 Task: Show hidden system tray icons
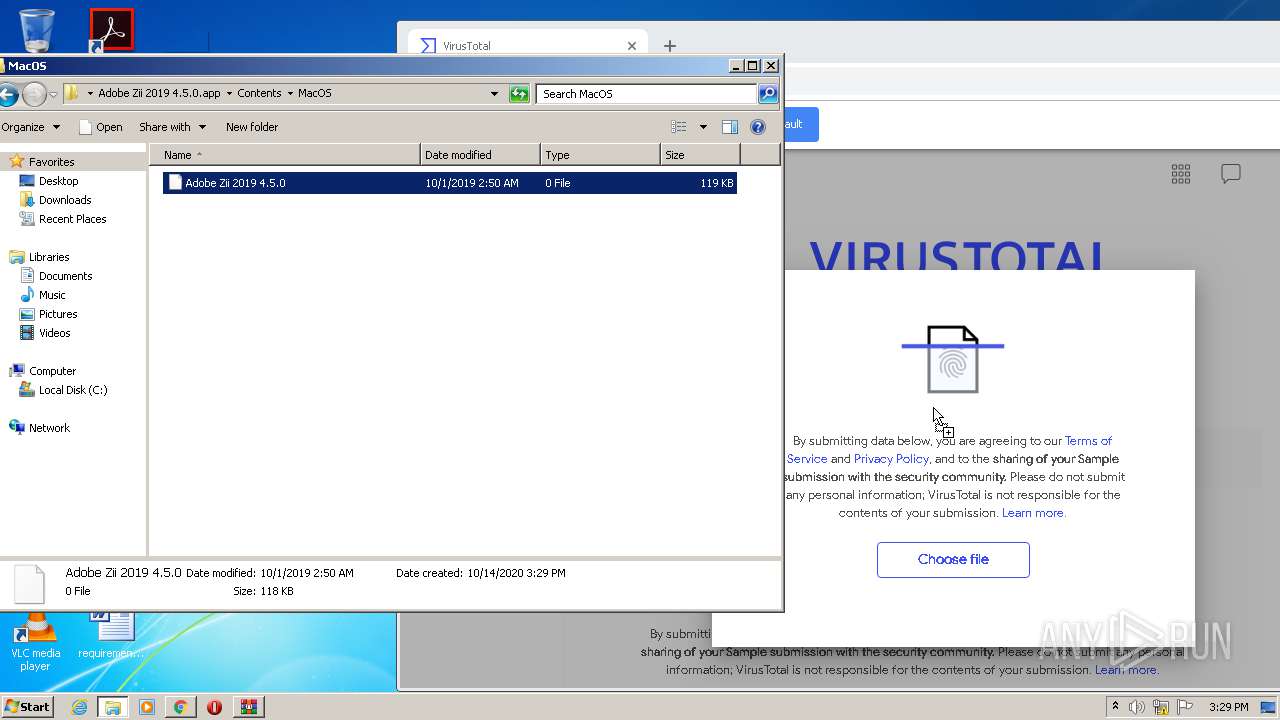pyautogui.click(x=1116, y=707)
